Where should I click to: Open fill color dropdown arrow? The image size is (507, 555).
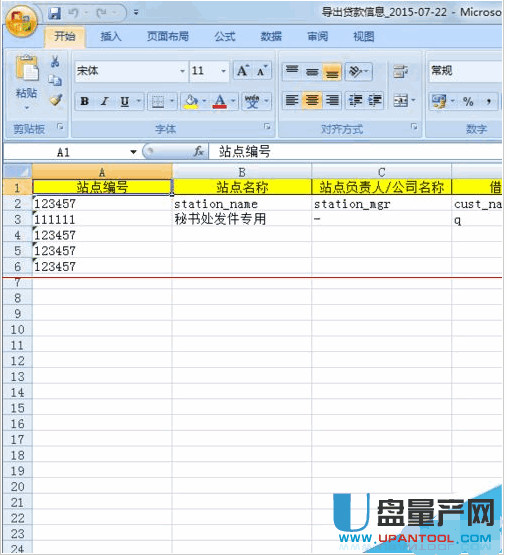(204, 102)
